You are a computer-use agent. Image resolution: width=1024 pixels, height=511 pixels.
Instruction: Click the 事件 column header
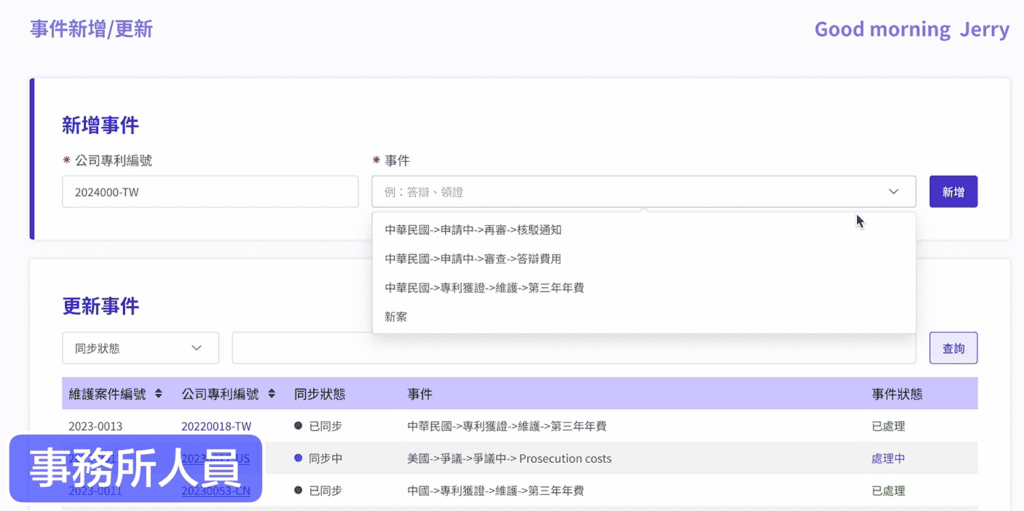pos(420,395)
